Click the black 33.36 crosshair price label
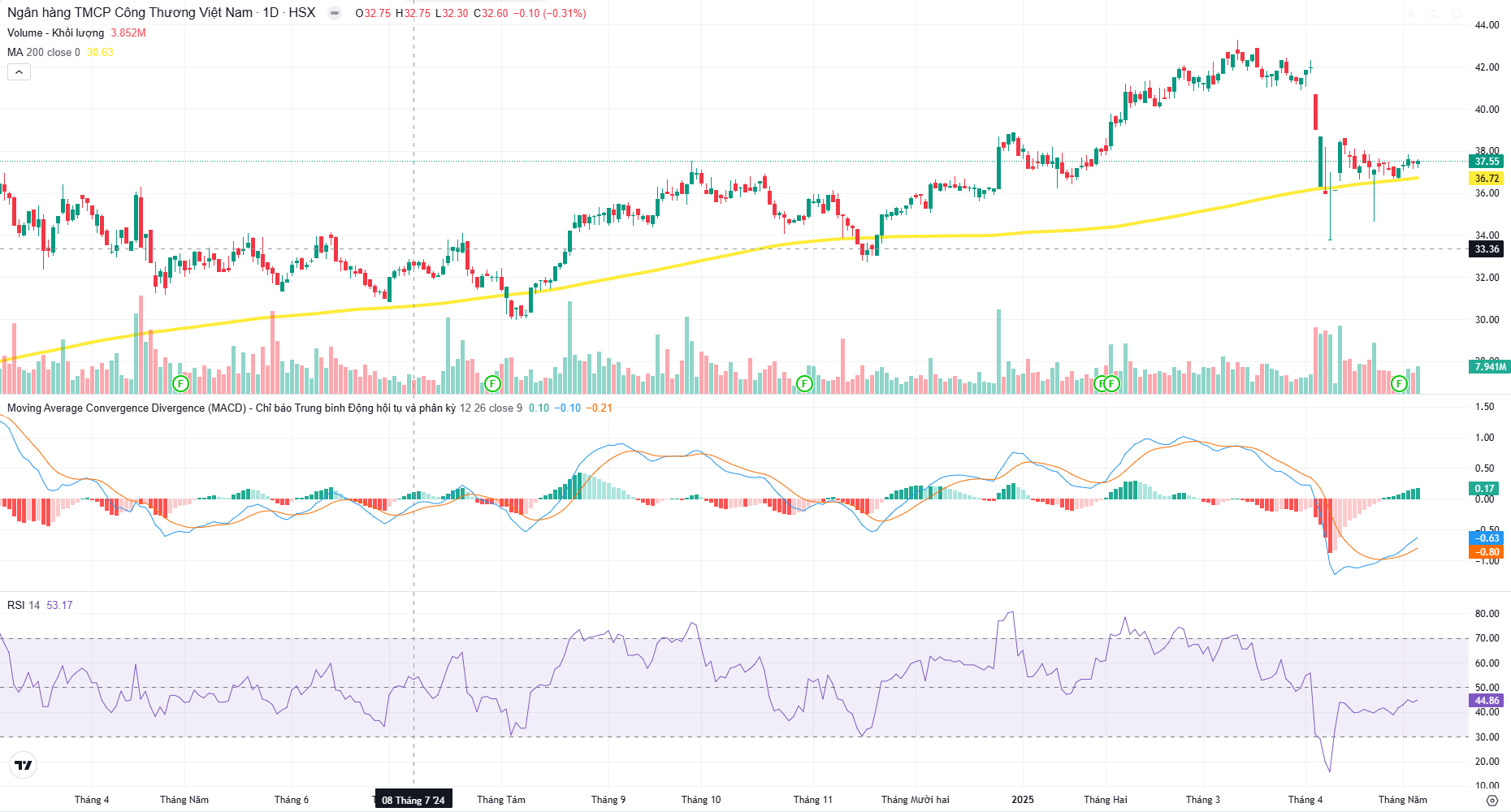 (1487, 249)
